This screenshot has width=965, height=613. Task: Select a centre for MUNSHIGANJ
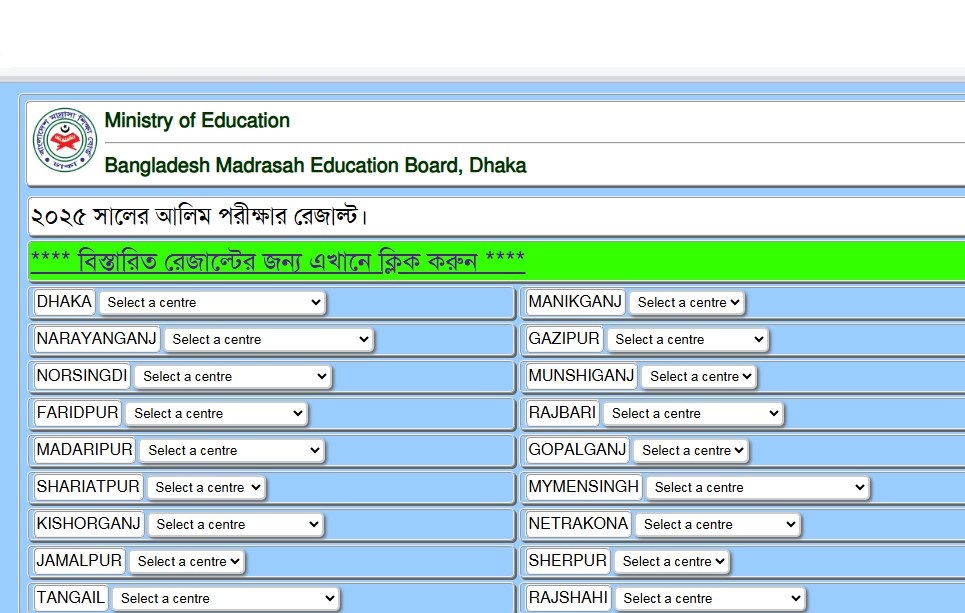click(x=699, y=376)
